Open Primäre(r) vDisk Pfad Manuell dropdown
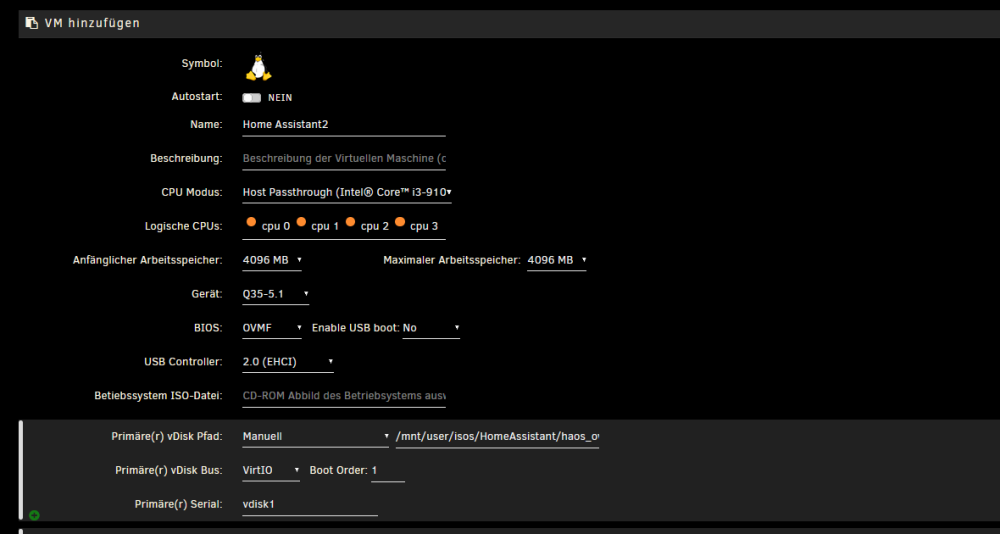The width and height of the screenshot is (1000, 534). pos(316,436)
